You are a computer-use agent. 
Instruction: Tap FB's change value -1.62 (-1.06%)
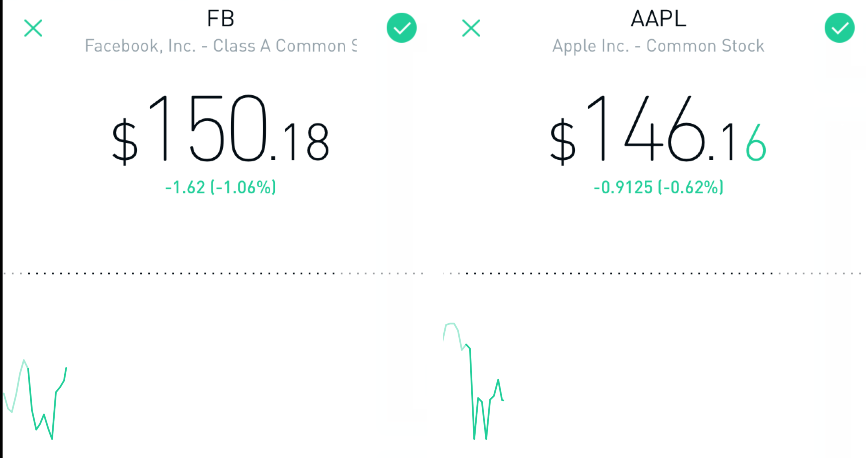point(220,187)
